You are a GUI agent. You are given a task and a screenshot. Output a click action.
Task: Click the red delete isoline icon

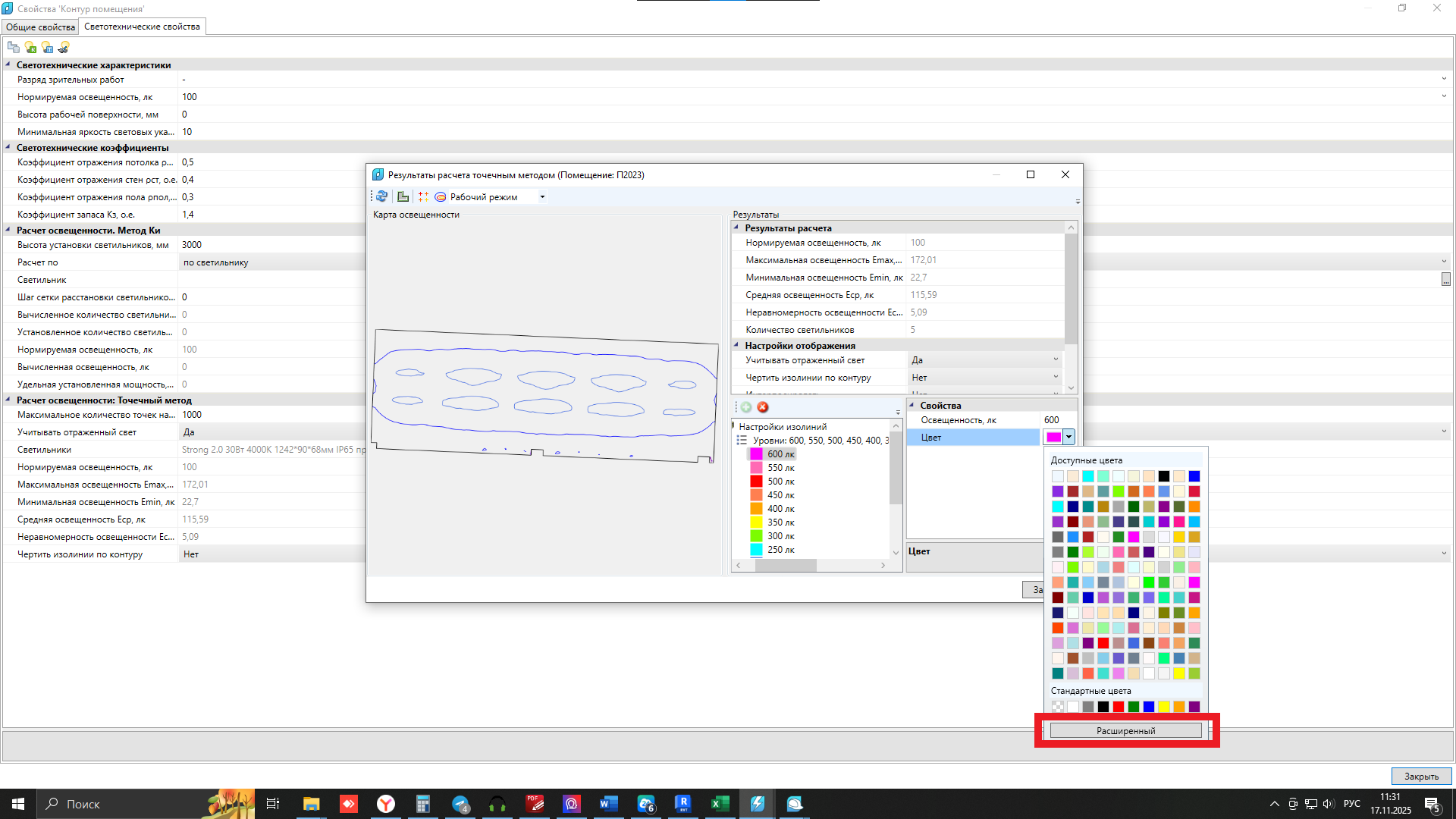pyautogui.click(x=763, y=407)
